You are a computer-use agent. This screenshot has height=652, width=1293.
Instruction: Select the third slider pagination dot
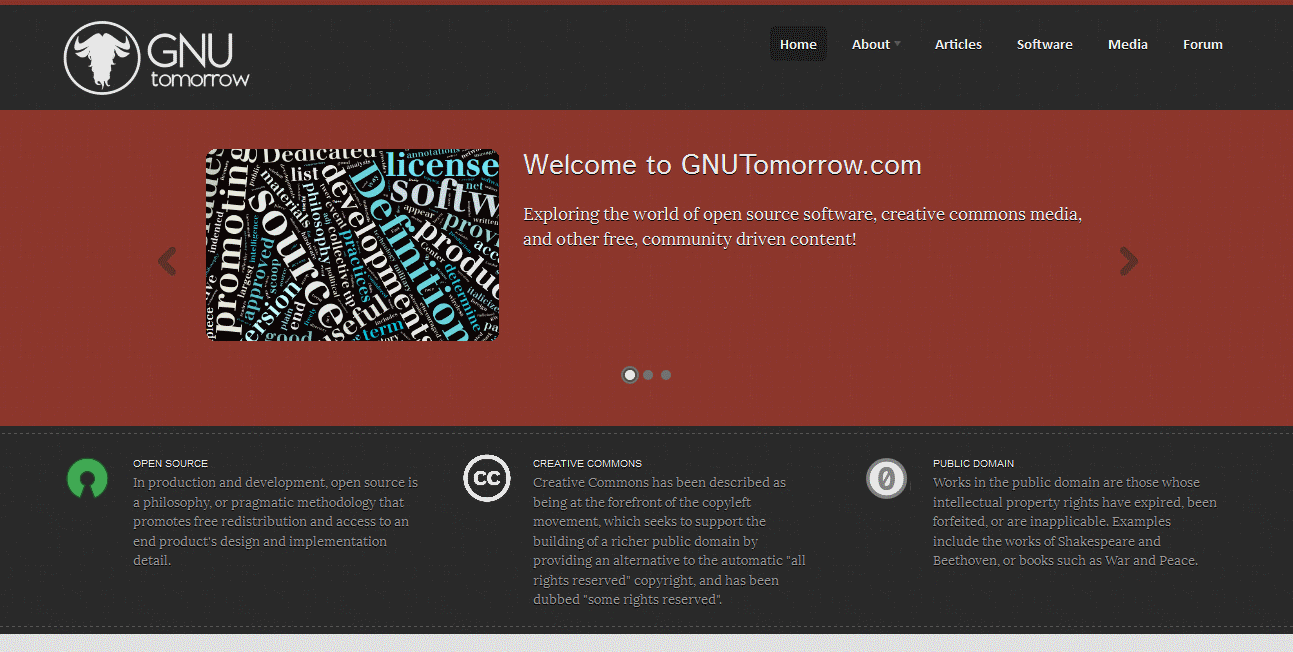point(666,375)
